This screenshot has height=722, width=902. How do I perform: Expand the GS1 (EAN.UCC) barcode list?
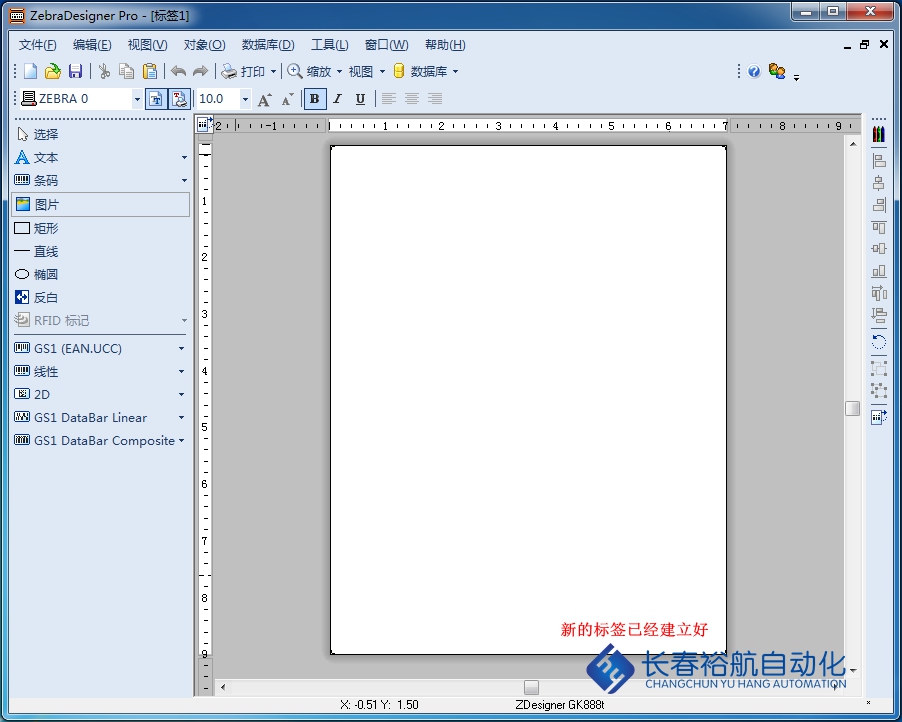click(181, 349)
